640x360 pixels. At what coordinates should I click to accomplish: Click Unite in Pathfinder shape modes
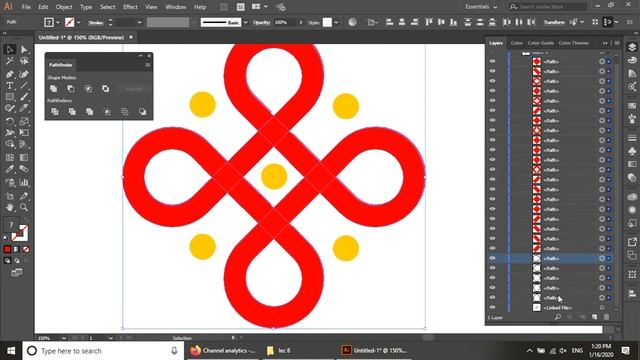coord(53,89)
